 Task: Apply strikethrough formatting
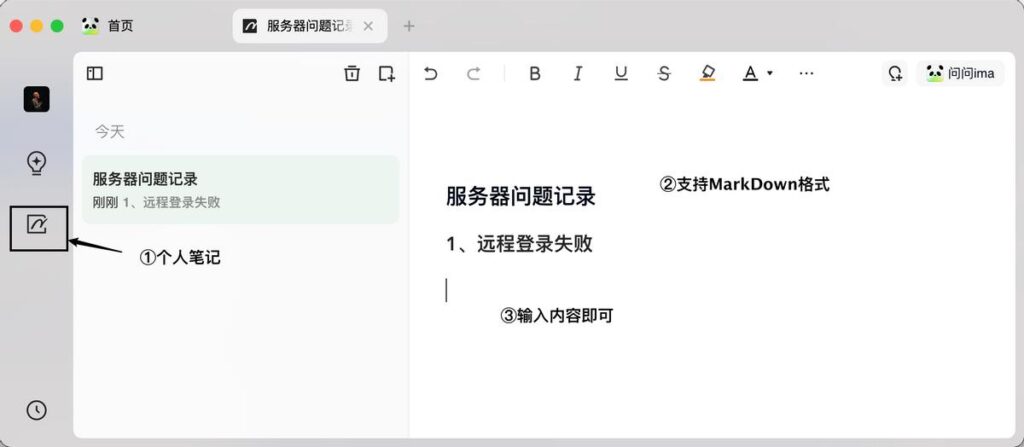(664, 73)
